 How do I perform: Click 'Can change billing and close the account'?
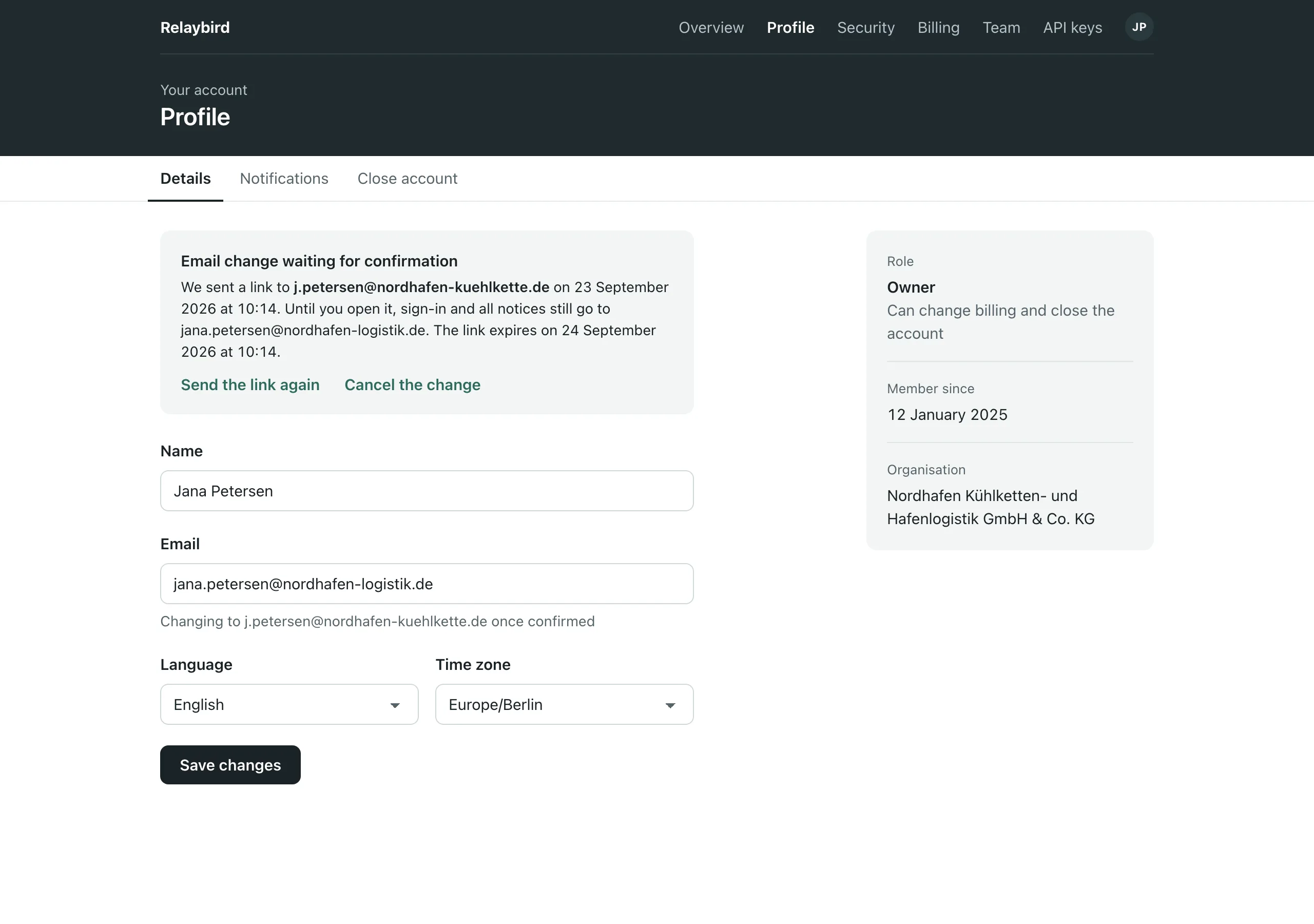[1000, 322]
